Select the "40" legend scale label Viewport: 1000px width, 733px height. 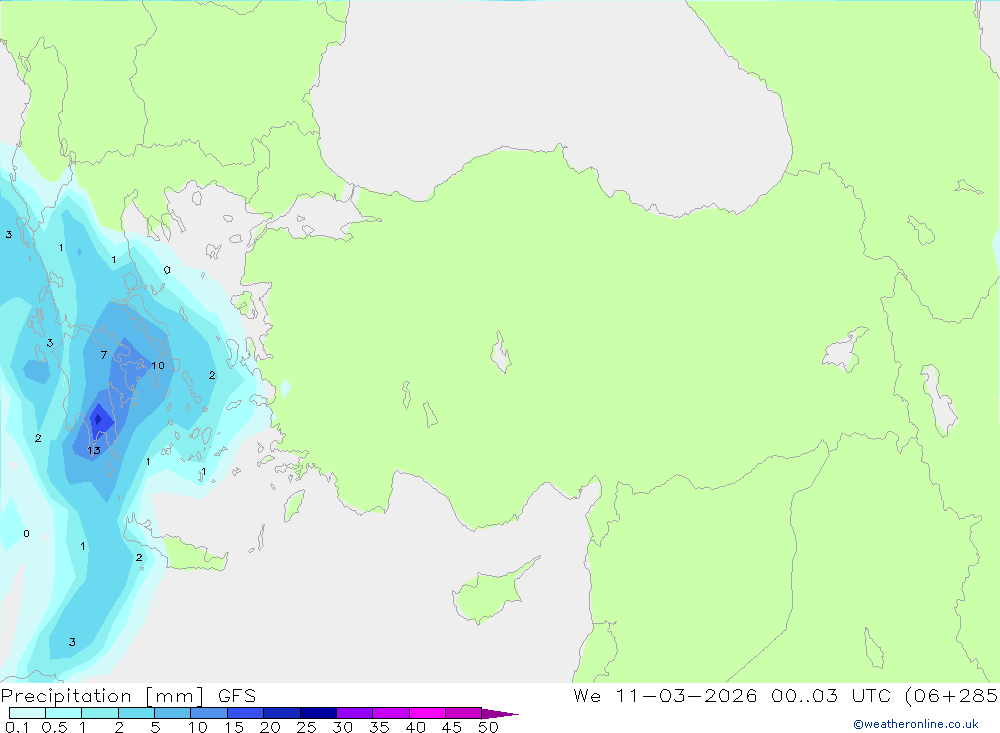tap(415, 727)
